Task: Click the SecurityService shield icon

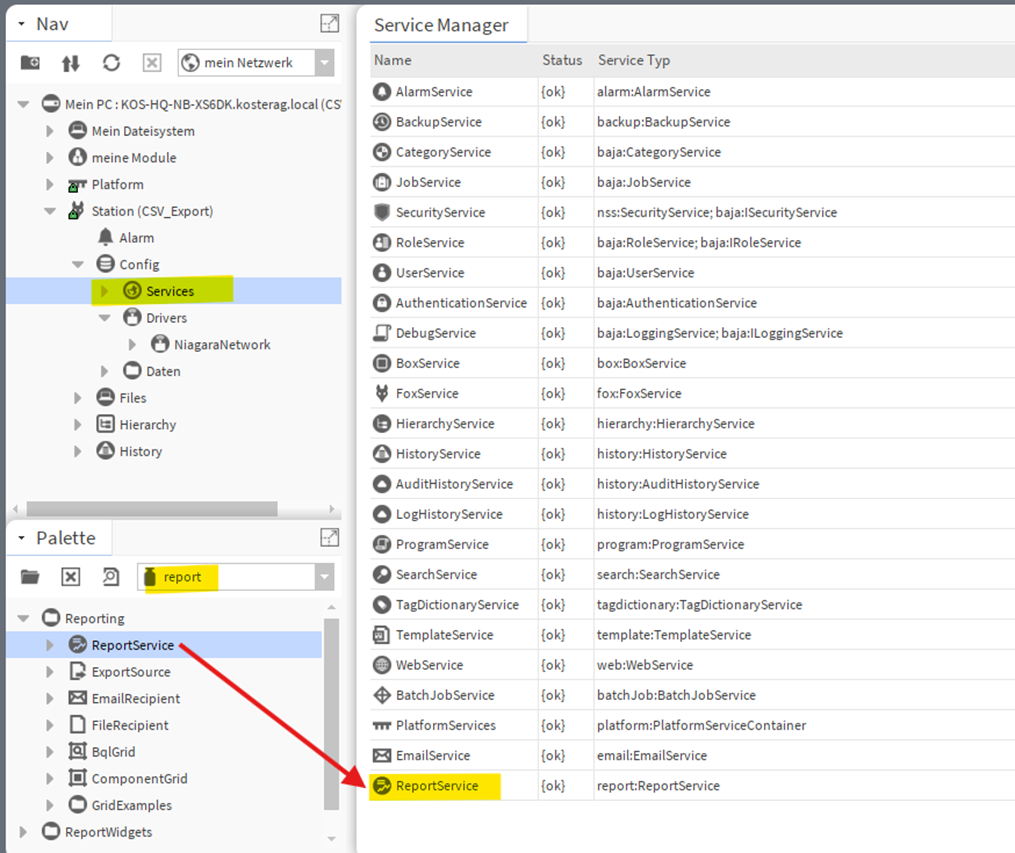Action: point(382,212)
